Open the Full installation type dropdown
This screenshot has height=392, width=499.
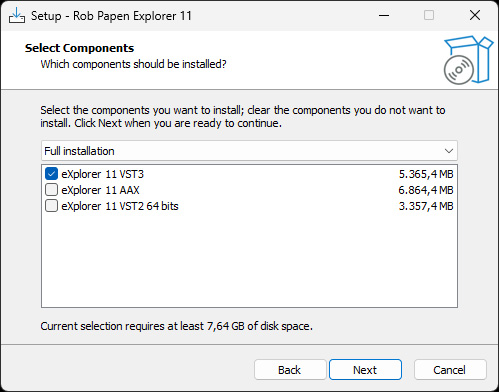pyautogui.click(x=249, y=151)
